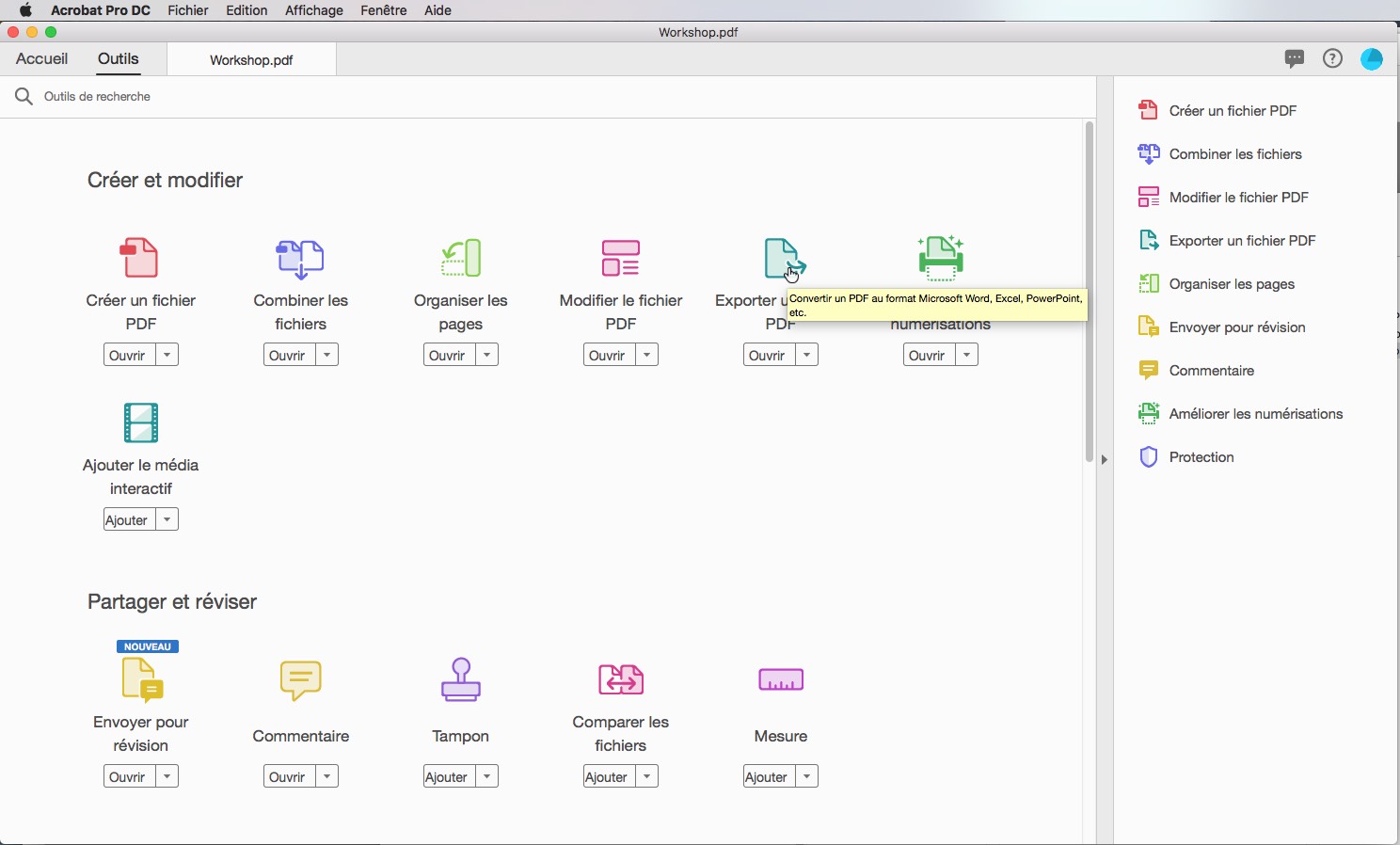
Task: Open Envoyer pour révision in right panel
Action: [1221, 327]
